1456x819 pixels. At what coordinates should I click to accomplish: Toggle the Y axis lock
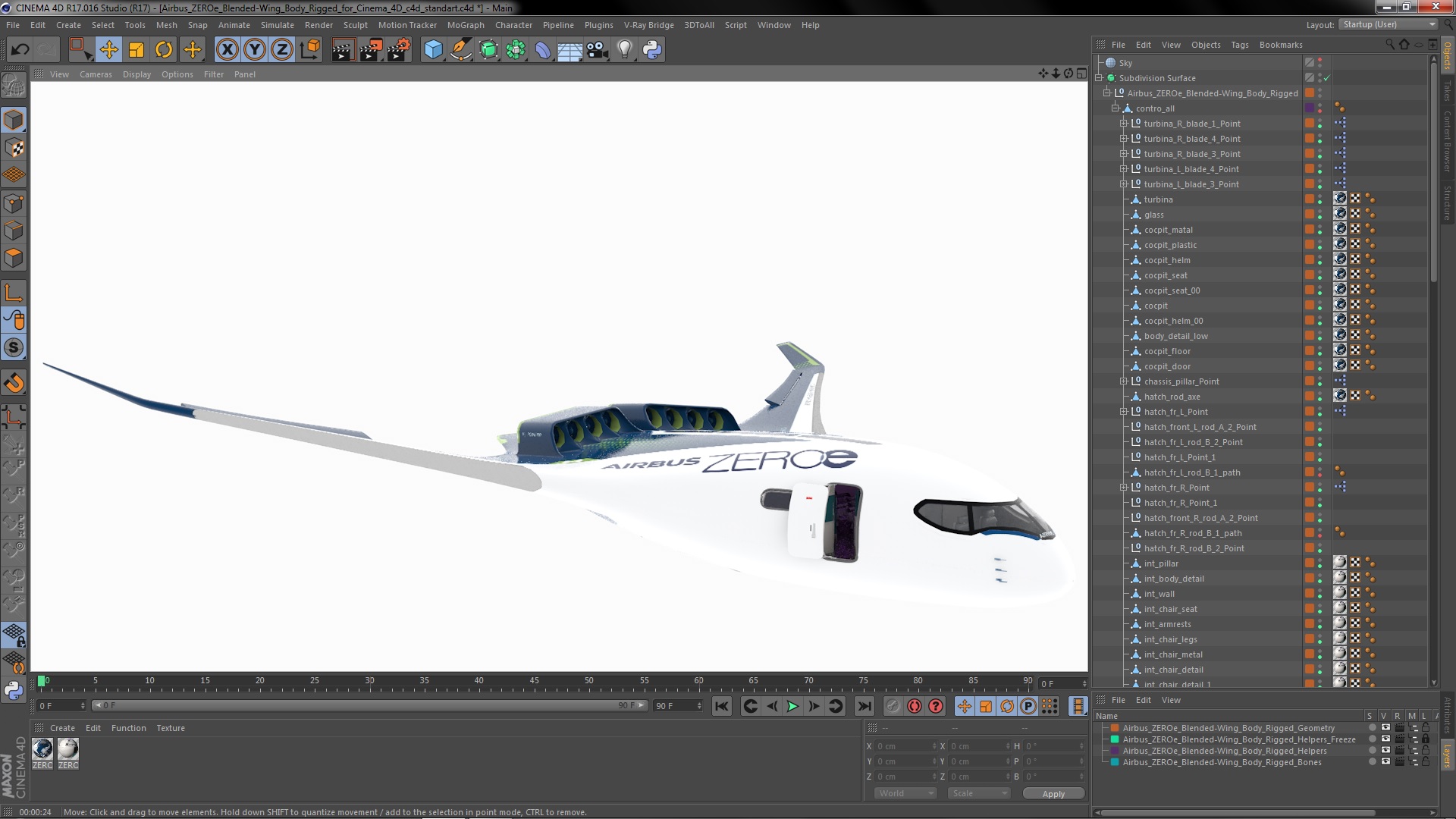255,50
